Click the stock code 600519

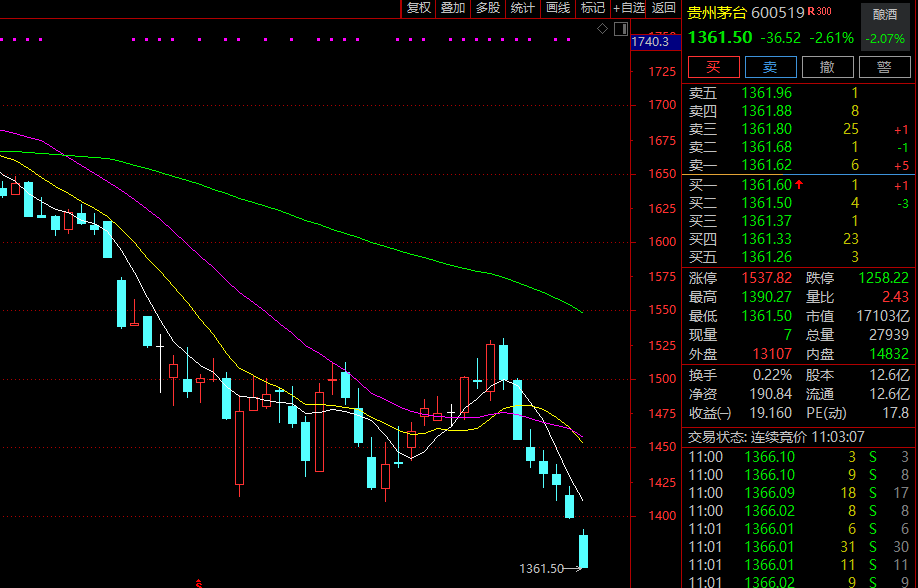pos(777,12)
